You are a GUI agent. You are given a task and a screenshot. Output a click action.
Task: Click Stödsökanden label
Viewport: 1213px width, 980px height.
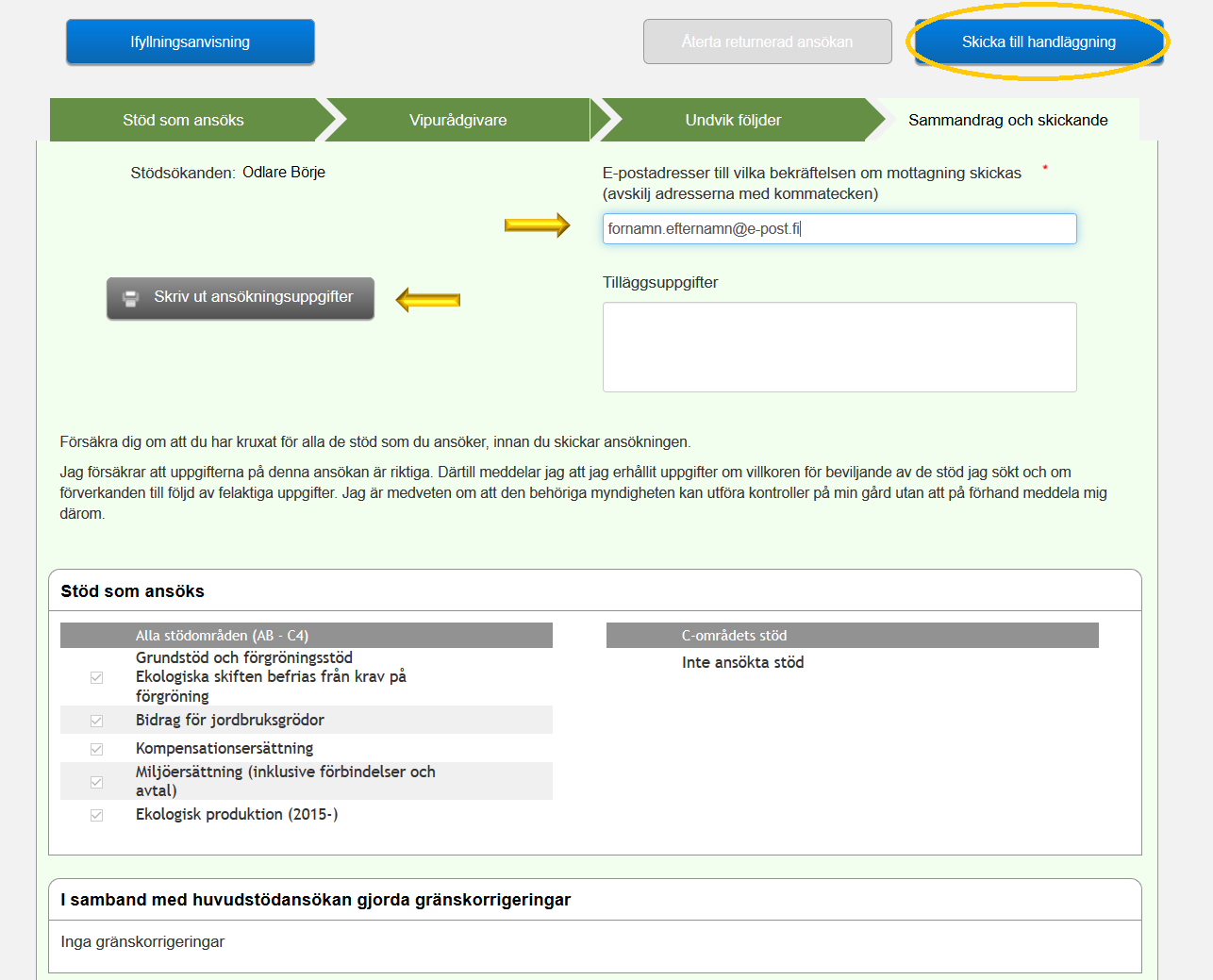[183, 173]
